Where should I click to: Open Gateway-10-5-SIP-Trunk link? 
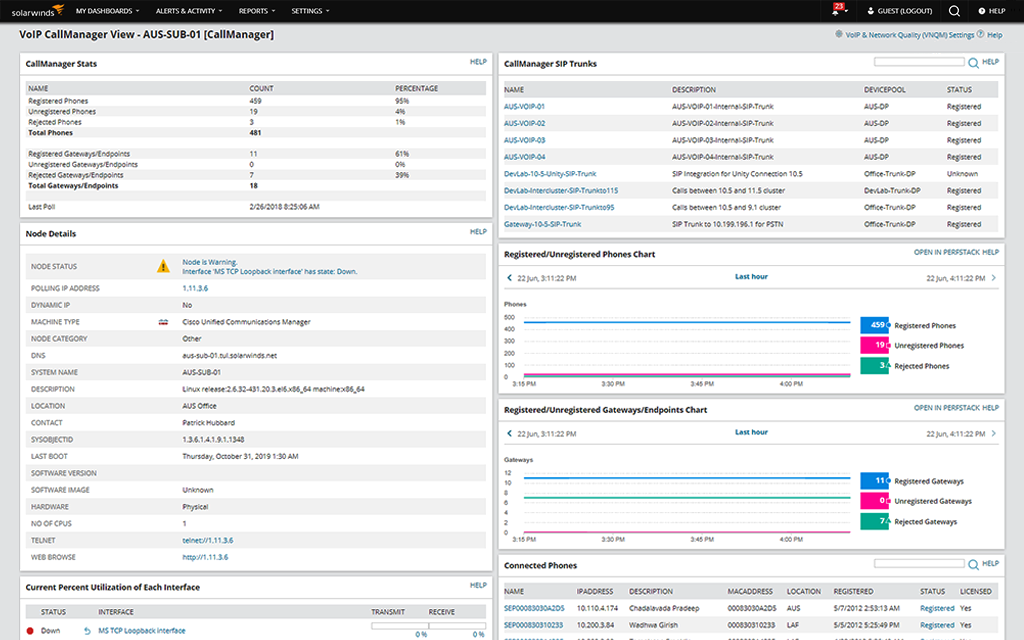(543, 225)
